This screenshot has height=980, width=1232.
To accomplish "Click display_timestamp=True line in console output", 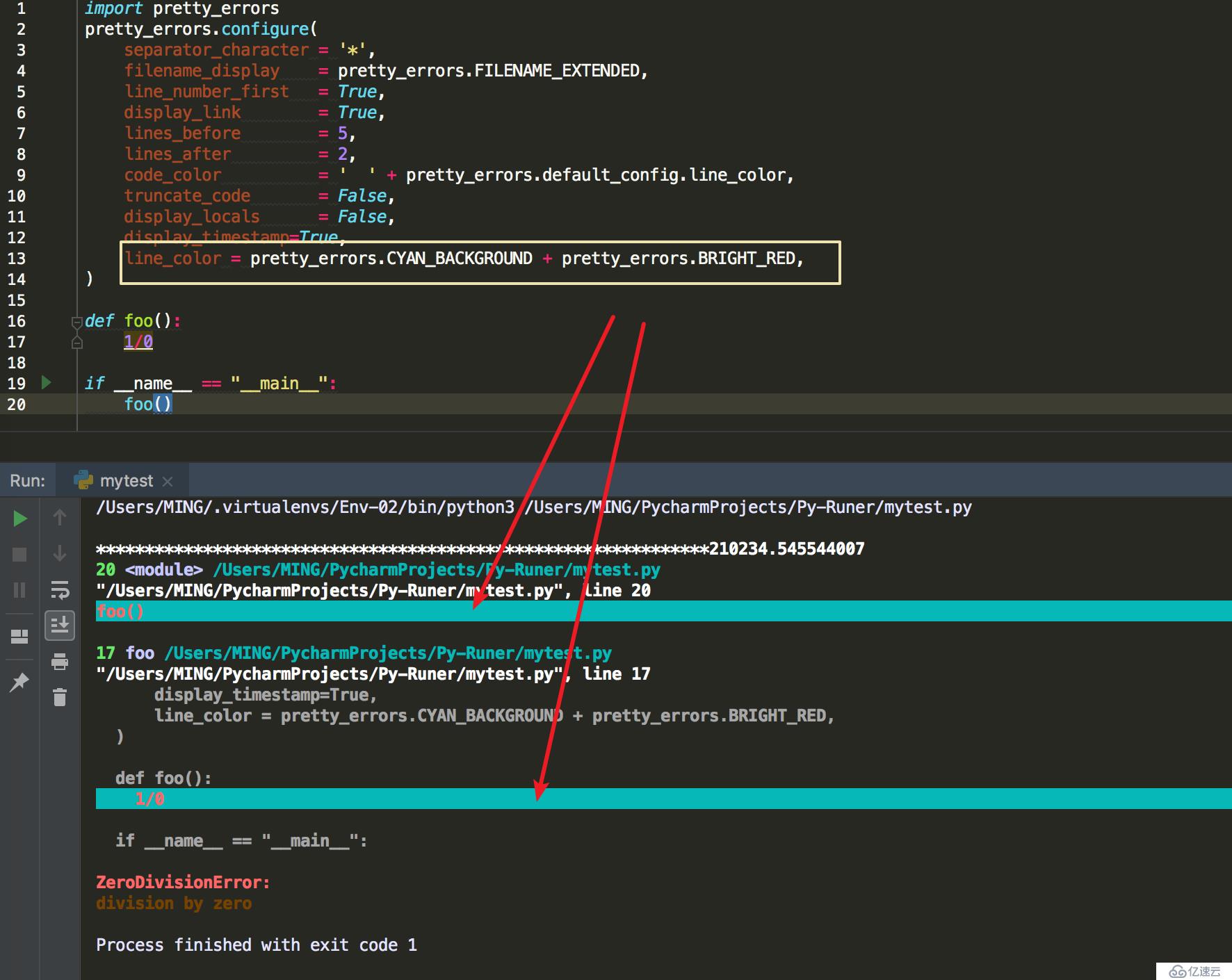I will click(266, 695).
